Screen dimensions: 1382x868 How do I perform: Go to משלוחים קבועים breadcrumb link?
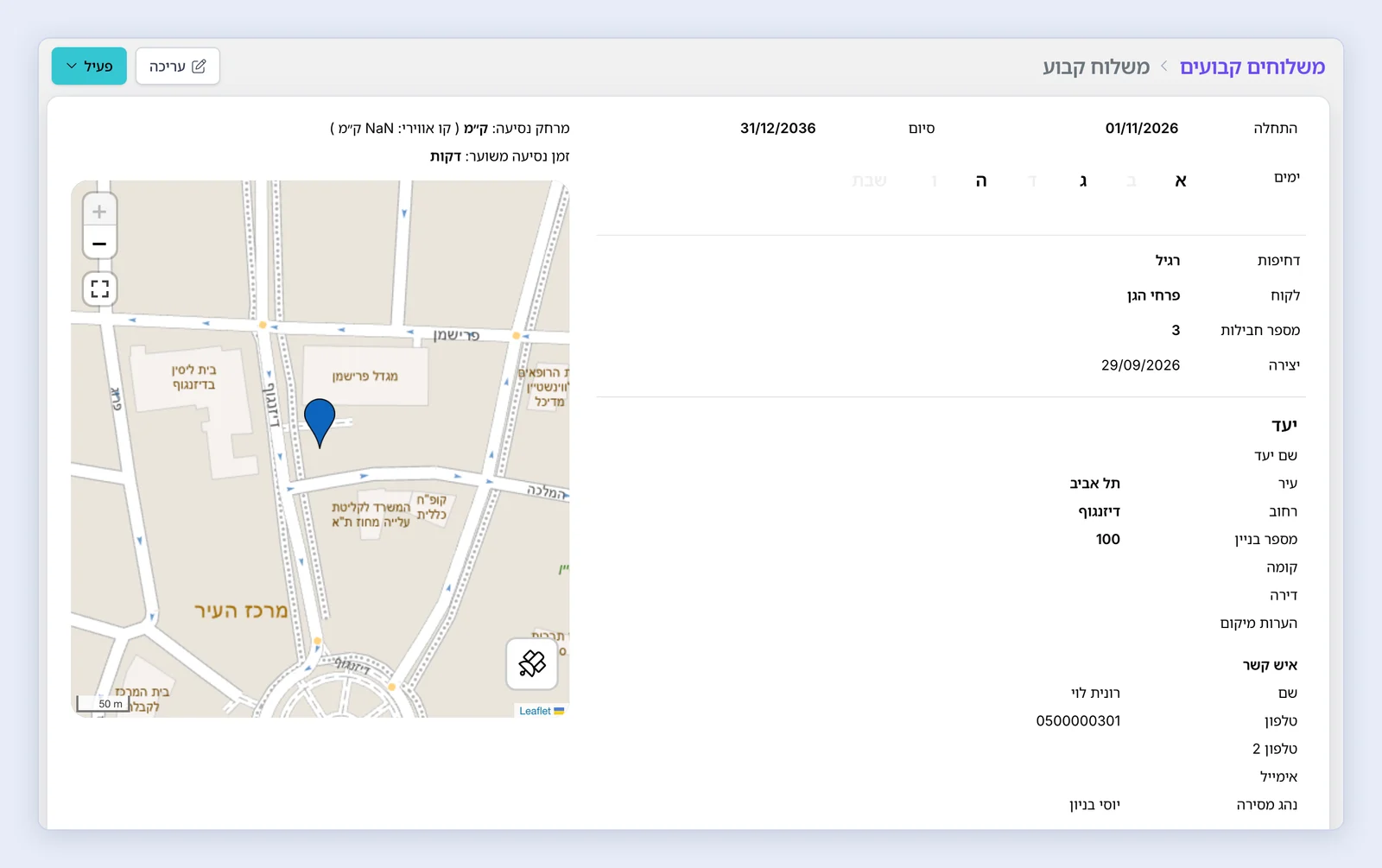pyautogui.click(x=1252, y=67)
